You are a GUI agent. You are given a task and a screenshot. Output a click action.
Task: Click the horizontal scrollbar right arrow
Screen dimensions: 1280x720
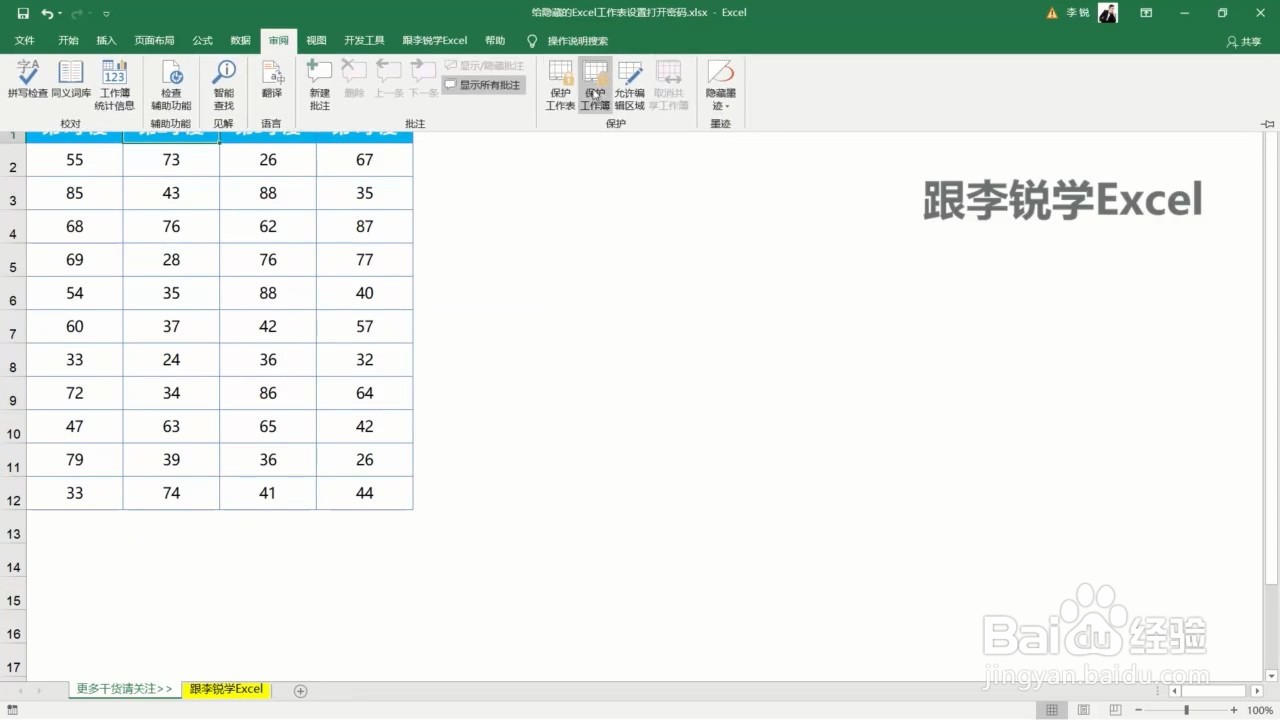pos(1255,690)
